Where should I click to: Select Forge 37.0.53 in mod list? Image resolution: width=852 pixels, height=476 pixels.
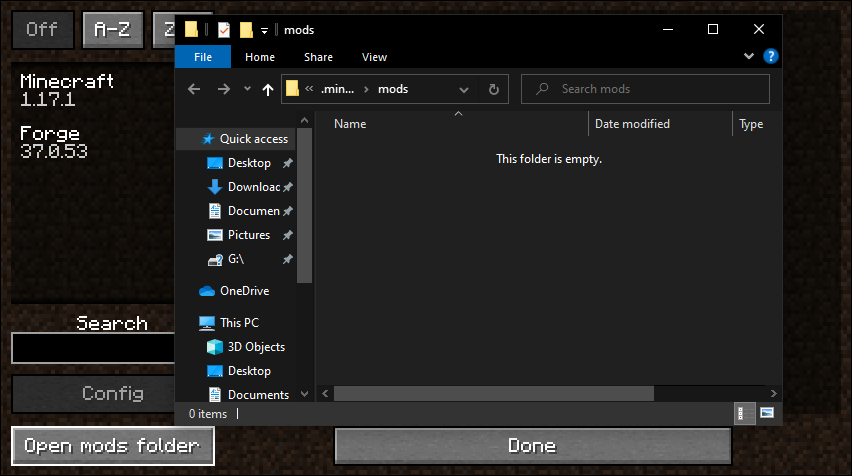click(x=53, y=142)
